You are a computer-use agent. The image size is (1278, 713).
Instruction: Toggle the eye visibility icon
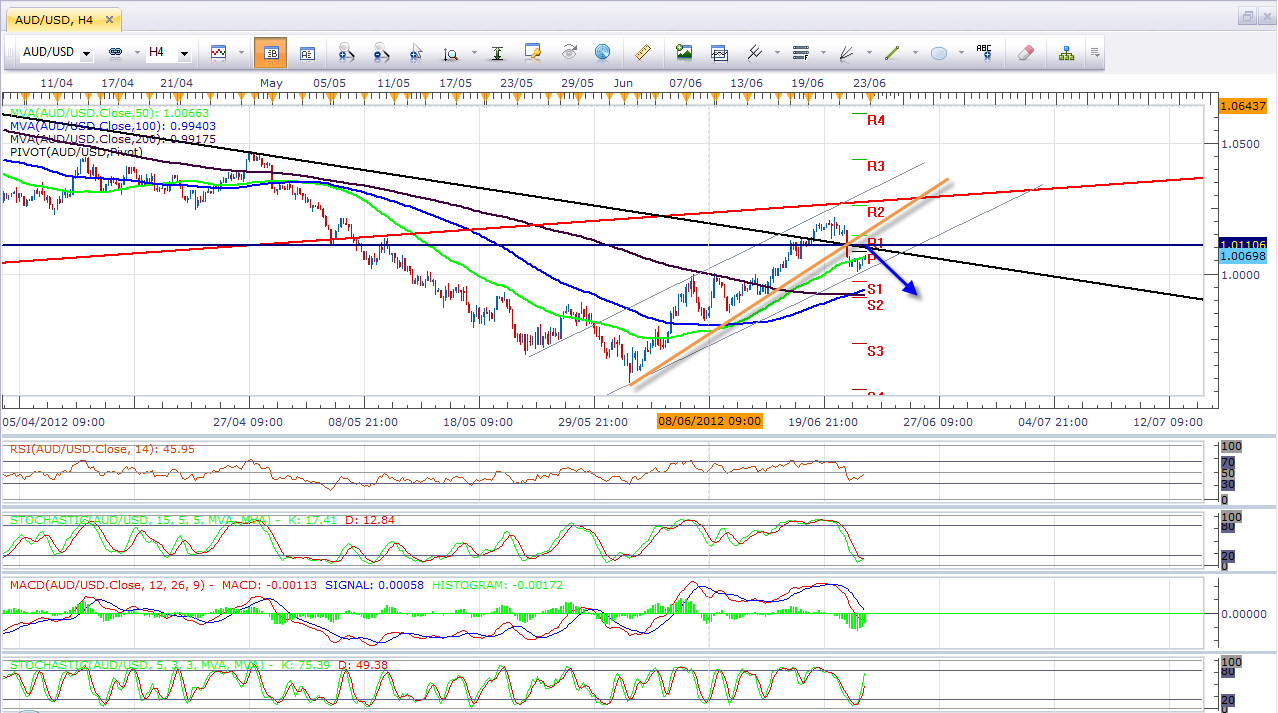coord(569,52)
